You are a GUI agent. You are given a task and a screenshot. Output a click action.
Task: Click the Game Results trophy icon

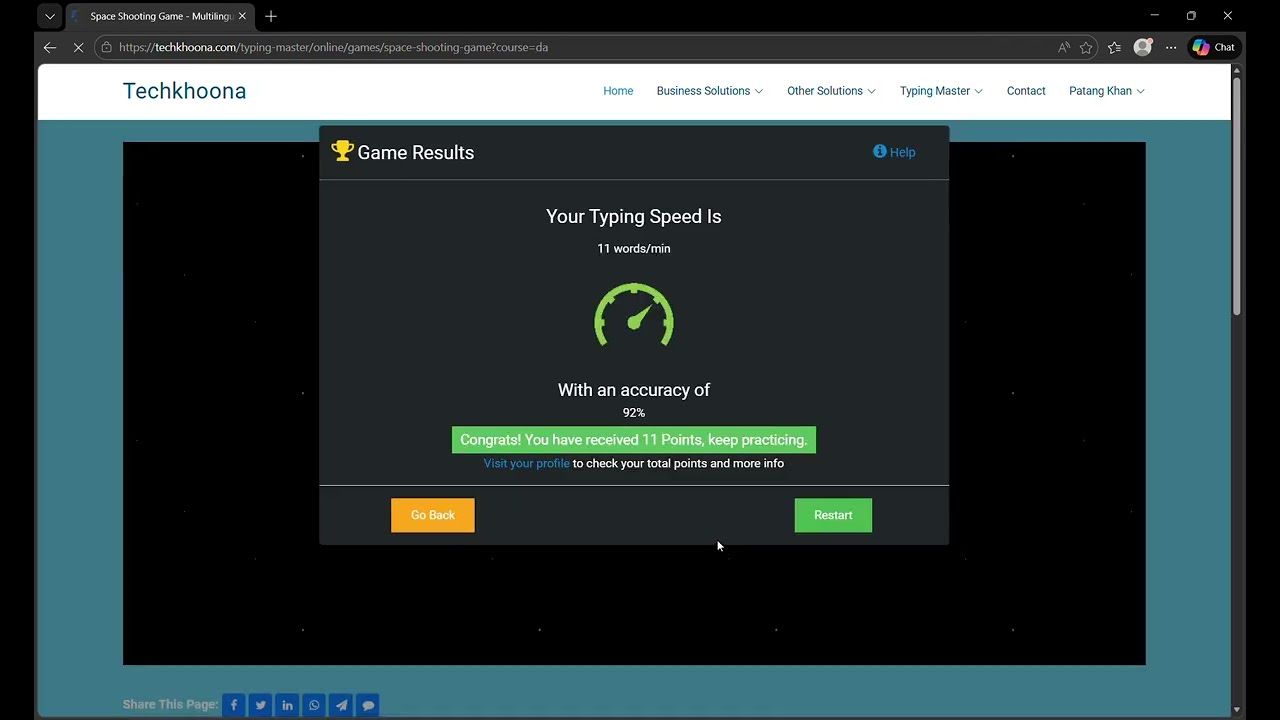[343, 151]
